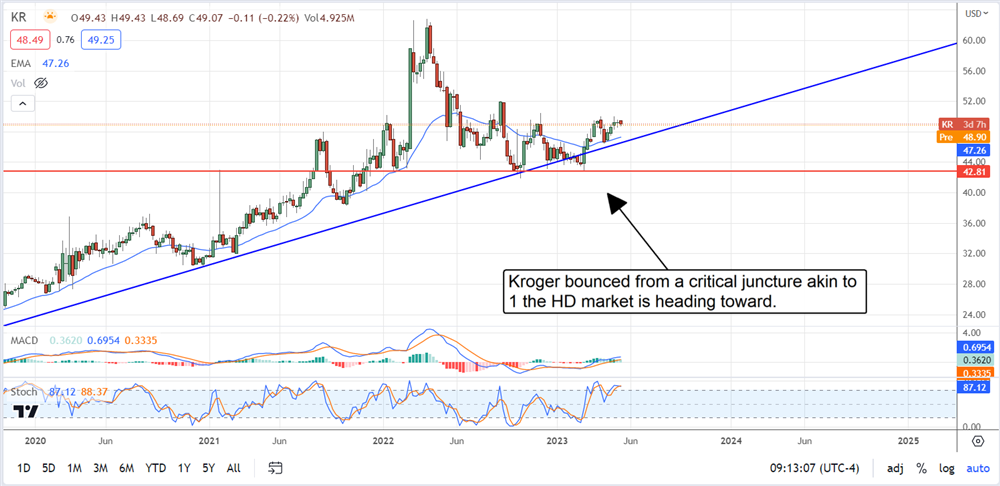1000x486 pixels.
Task: Toggle log scale mode
Action: 946,469
